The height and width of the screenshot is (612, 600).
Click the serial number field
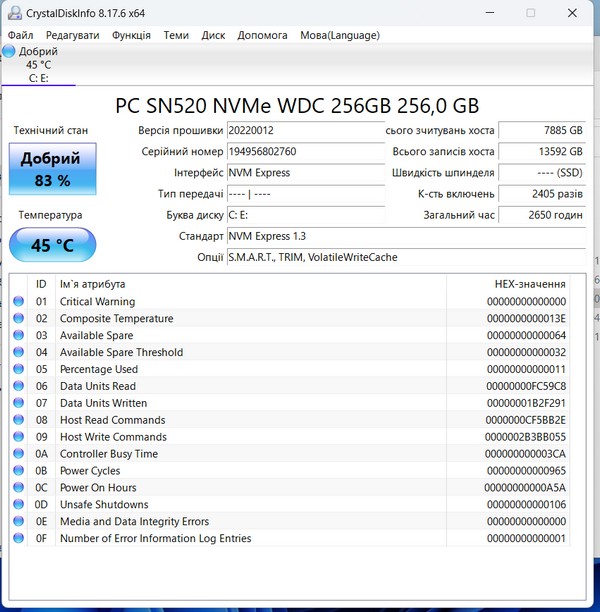[304, 152]
